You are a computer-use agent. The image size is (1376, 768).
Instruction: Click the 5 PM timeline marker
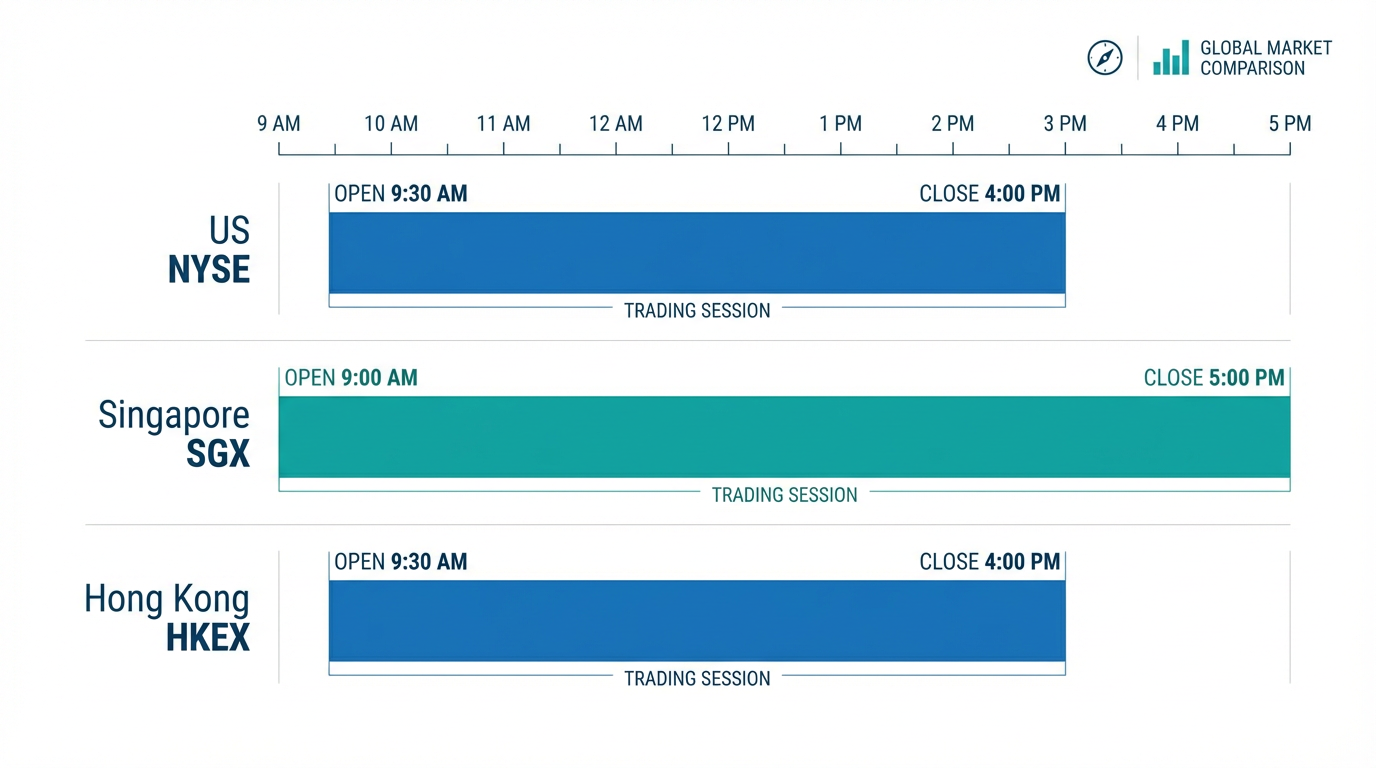pyautogui.click(x=1290, y=124)
